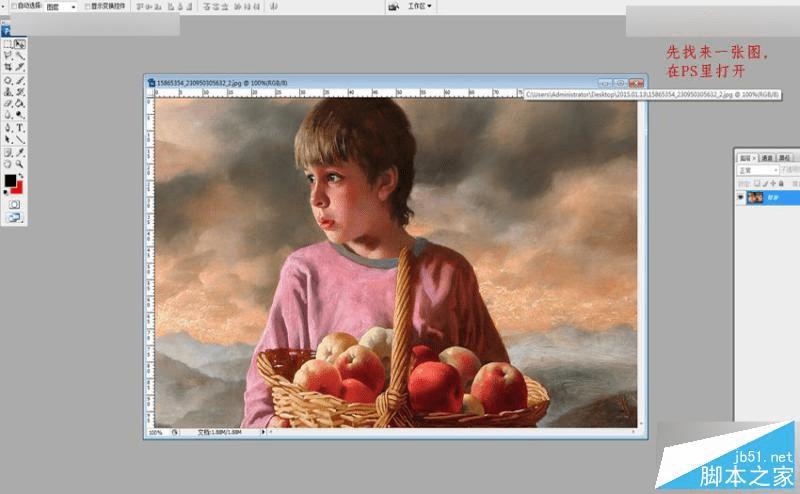
Task: Switch to the 路径 paths tab
Action: pyautogui.click(x=784, y=158)
